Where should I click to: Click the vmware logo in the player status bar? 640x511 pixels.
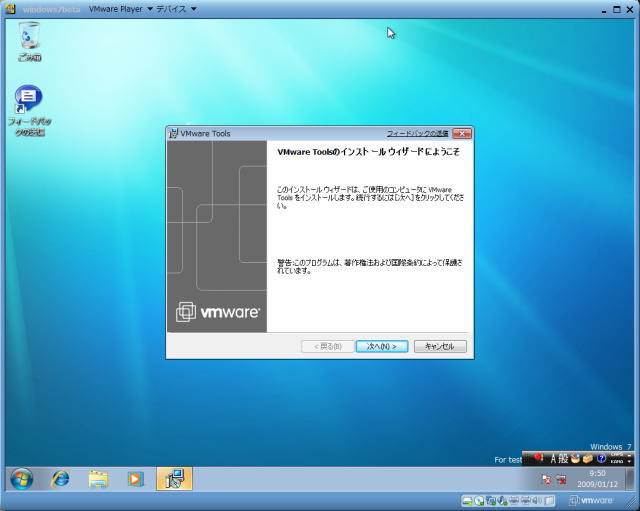click(x=591, y=500)
